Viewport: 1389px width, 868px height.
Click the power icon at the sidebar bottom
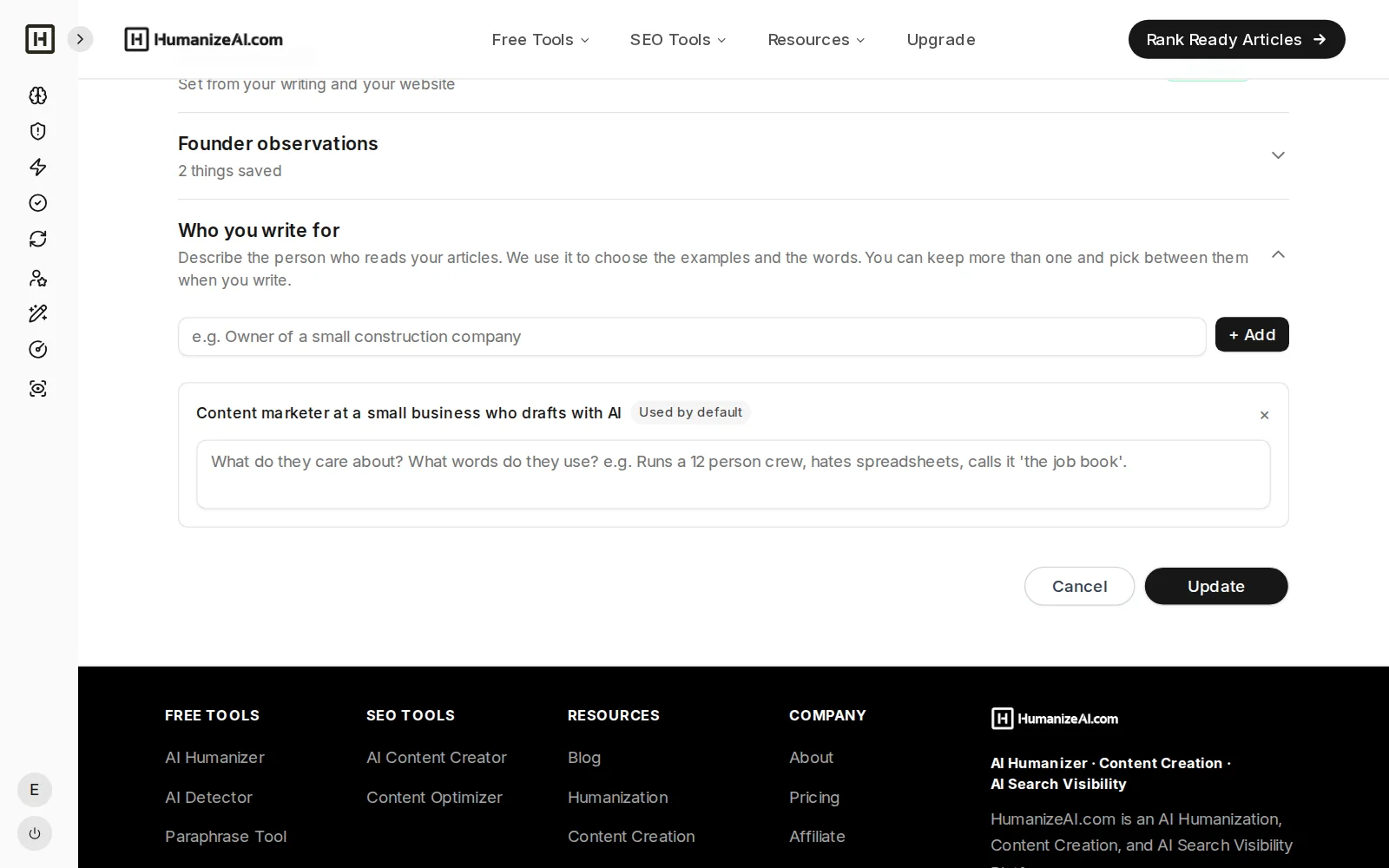pyautogui.click(x=35, y=833)
